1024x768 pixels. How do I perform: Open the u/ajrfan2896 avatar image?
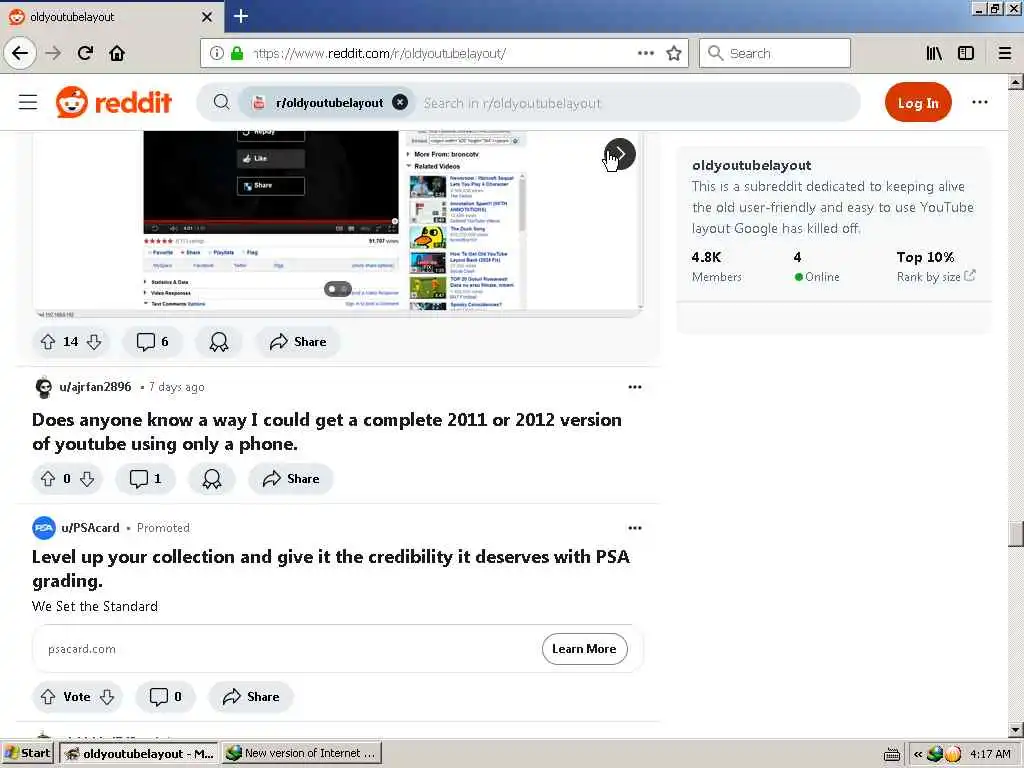tap(44, 387)
